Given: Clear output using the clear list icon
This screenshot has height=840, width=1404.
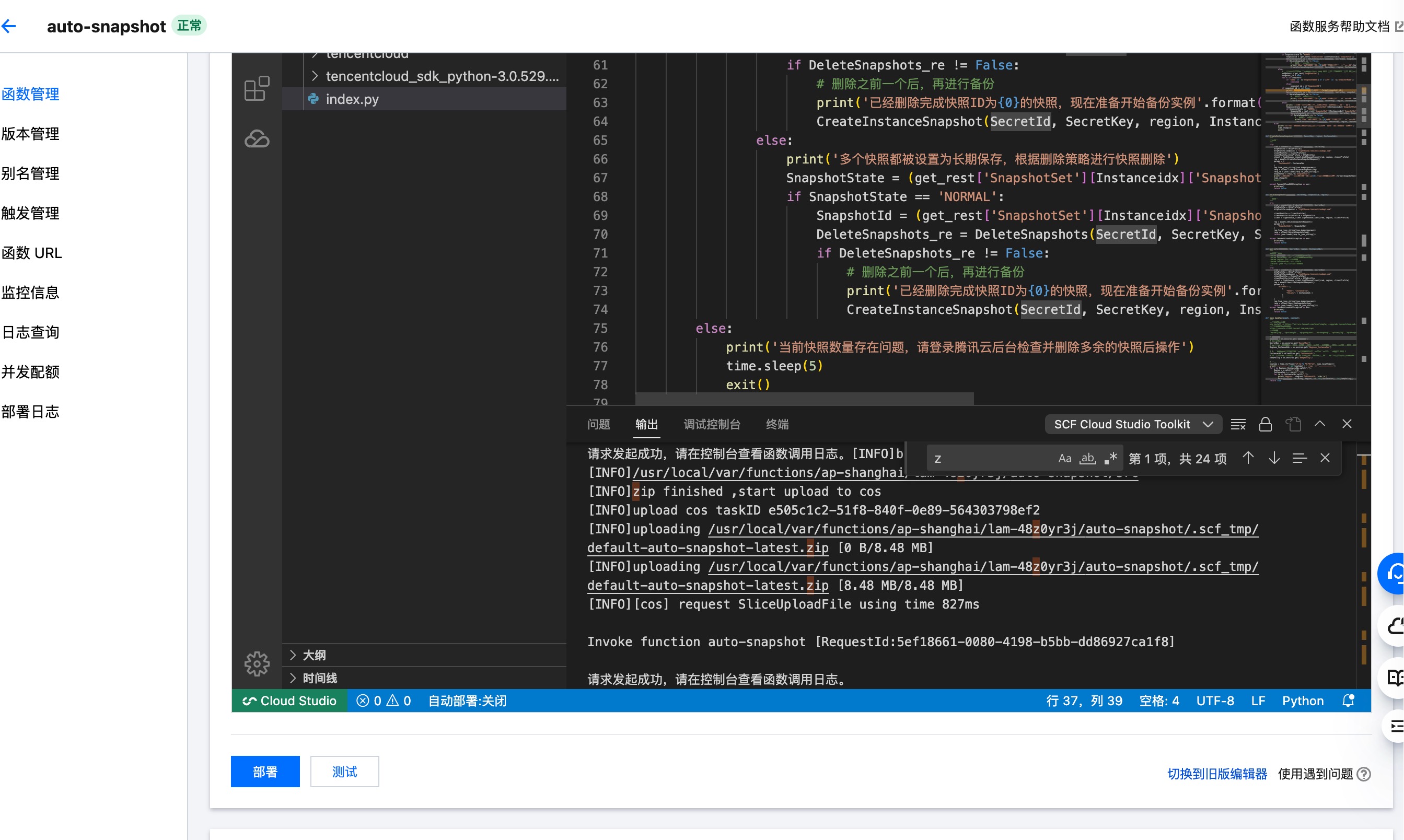Looking at the screenshot, I should point(1238,424).
